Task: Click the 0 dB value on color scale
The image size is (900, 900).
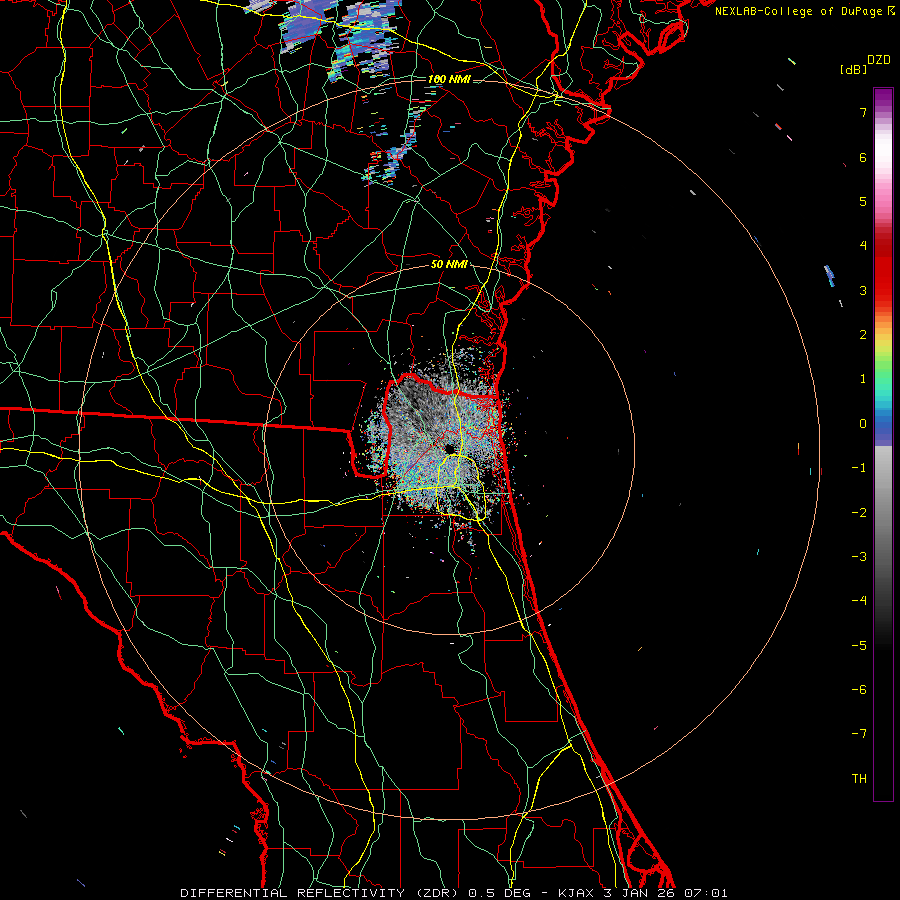Action: point(863,424)
